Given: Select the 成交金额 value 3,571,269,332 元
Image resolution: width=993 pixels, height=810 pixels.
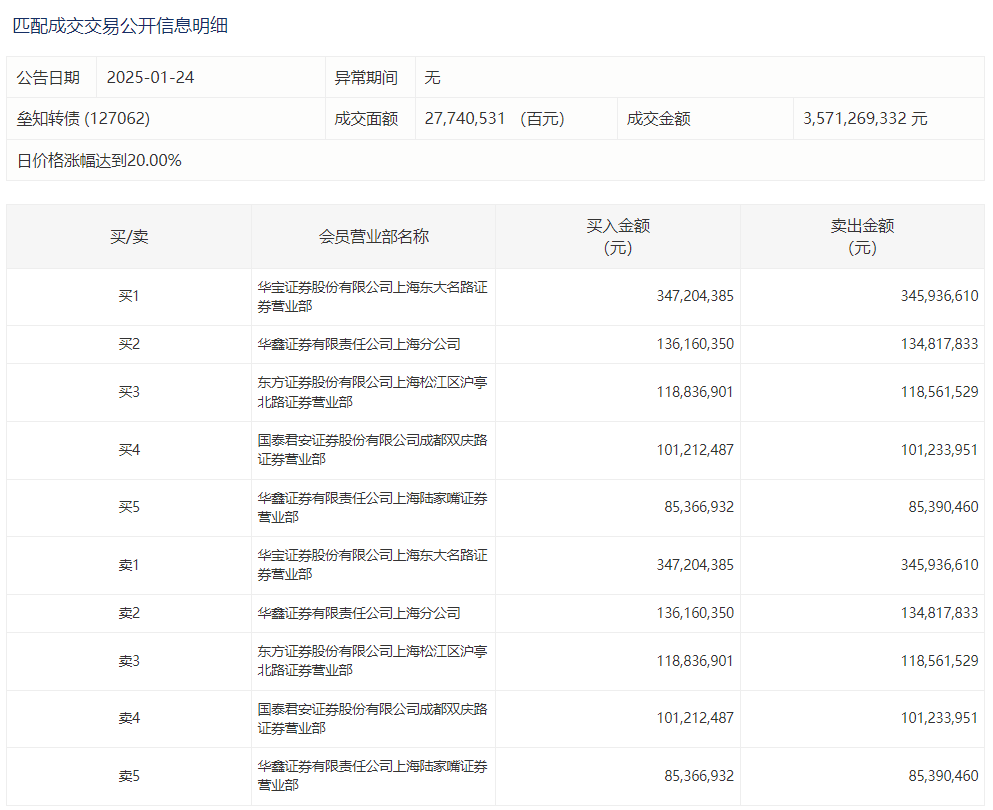Looking at the screenshot, I should [865, 119].
